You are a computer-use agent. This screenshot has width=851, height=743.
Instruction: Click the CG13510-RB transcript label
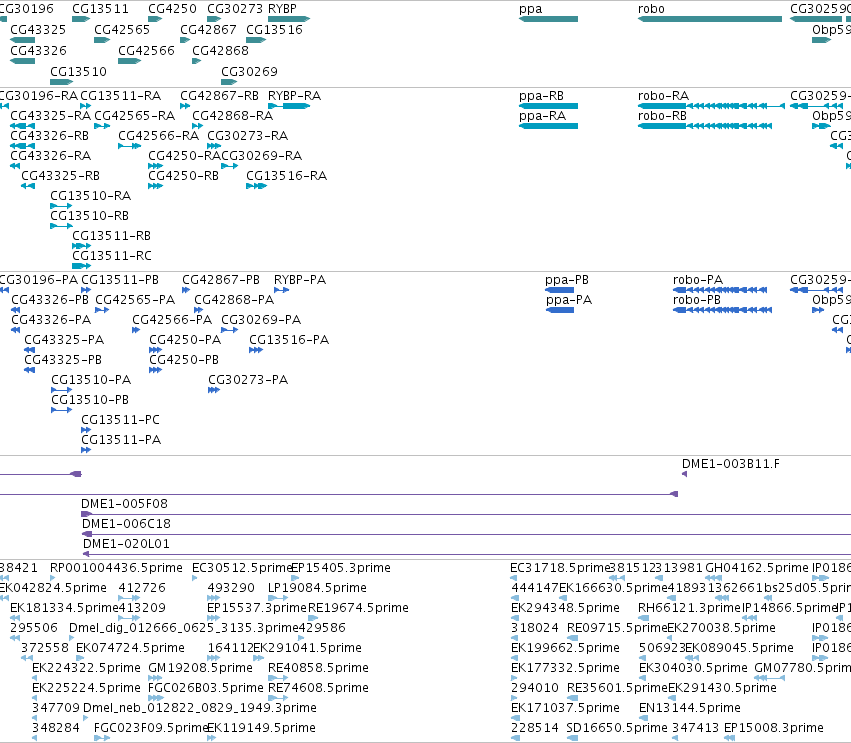pyautogui.click(x=90, y=215)
